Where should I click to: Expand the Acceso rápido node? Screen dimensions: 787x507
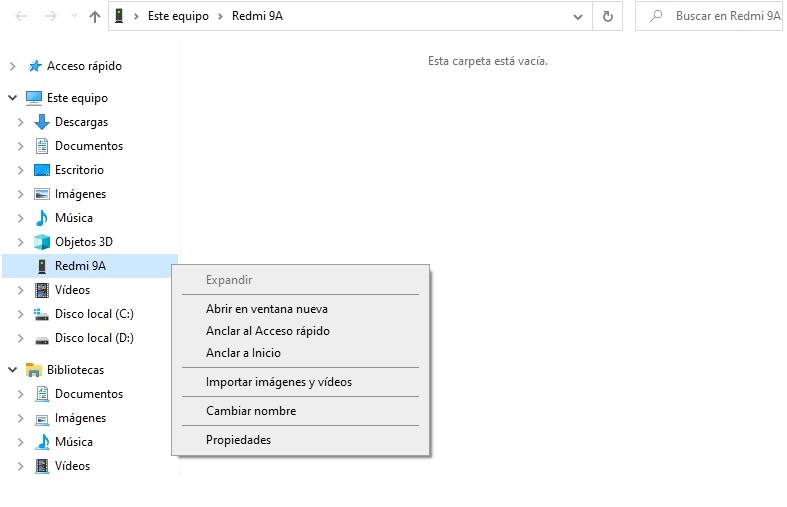[x=13, y=66]
